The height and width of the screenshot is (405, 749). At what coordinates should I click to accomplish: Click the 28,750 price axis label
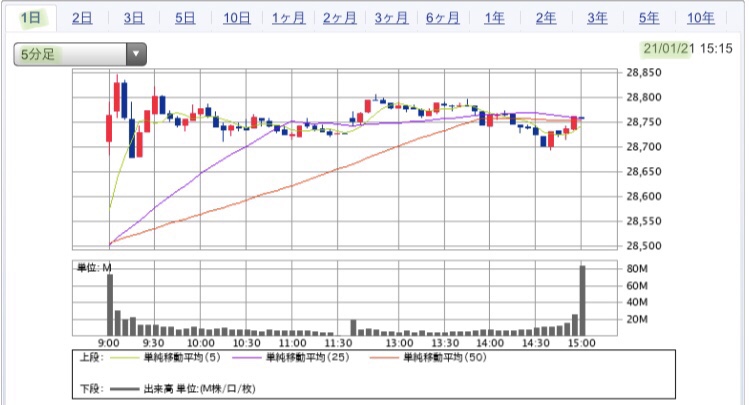pyautogui.click(x=644, y=122)
